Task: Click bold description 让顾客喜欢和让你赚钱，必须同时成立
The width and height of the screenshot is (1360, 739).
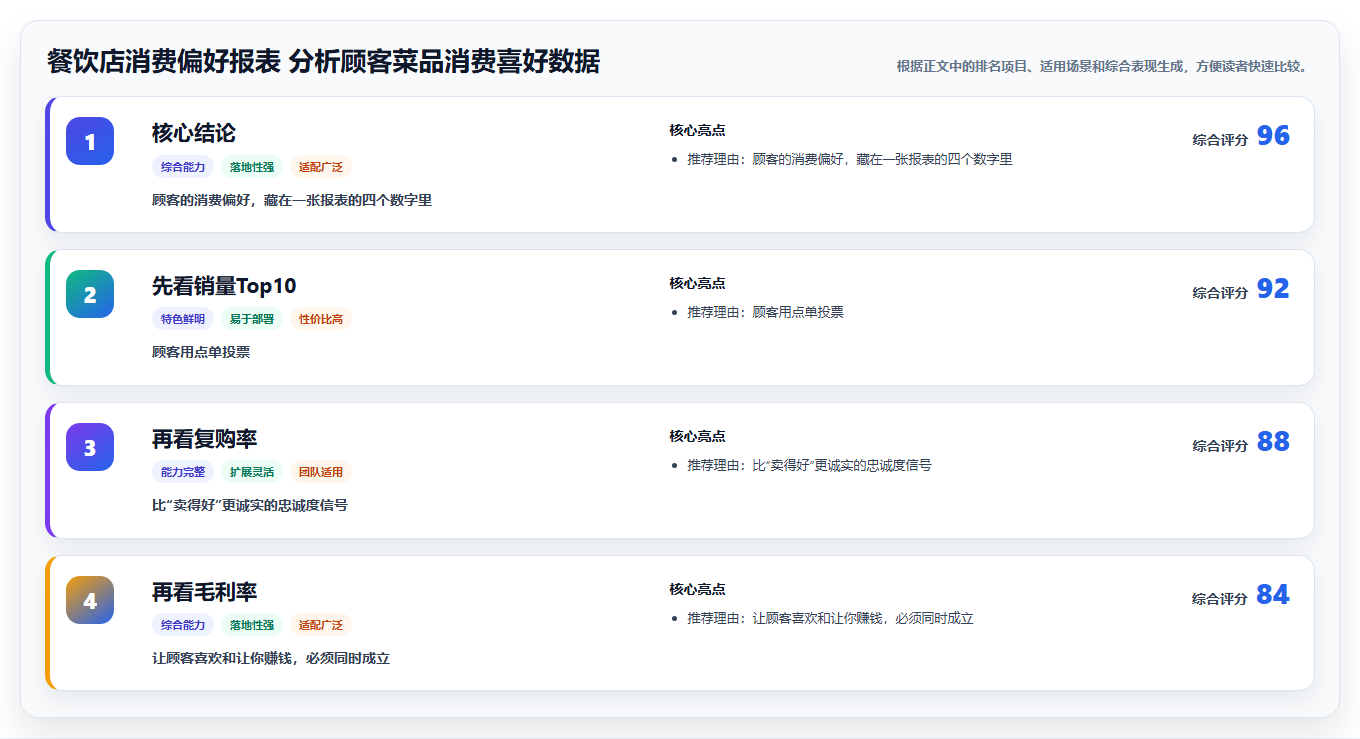Action: click(x=271, y=658)
